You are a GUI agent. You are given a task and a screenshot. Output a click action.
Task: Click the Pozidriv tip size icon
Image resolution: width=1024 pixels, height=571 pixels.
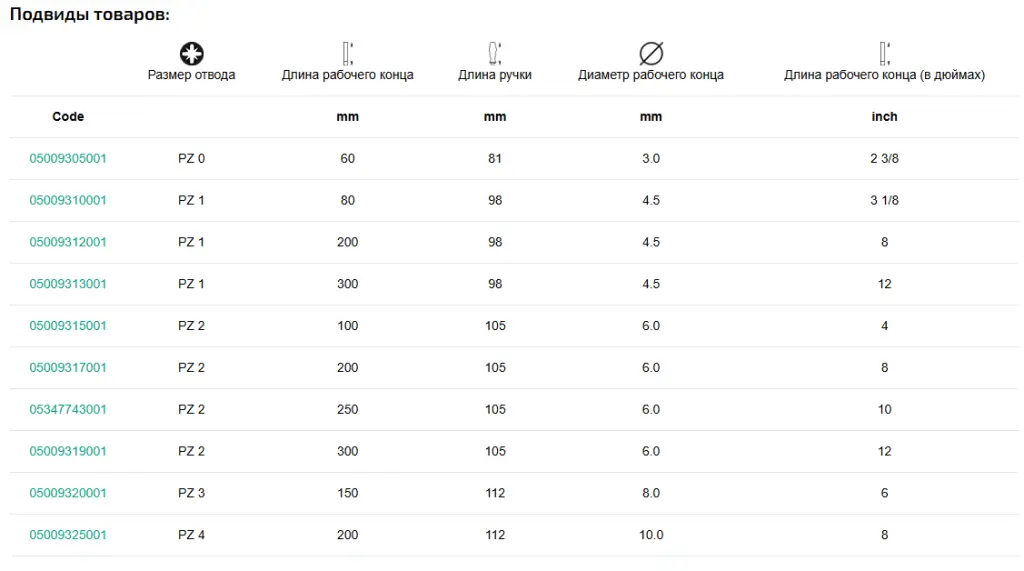click(x=191, y=54)
